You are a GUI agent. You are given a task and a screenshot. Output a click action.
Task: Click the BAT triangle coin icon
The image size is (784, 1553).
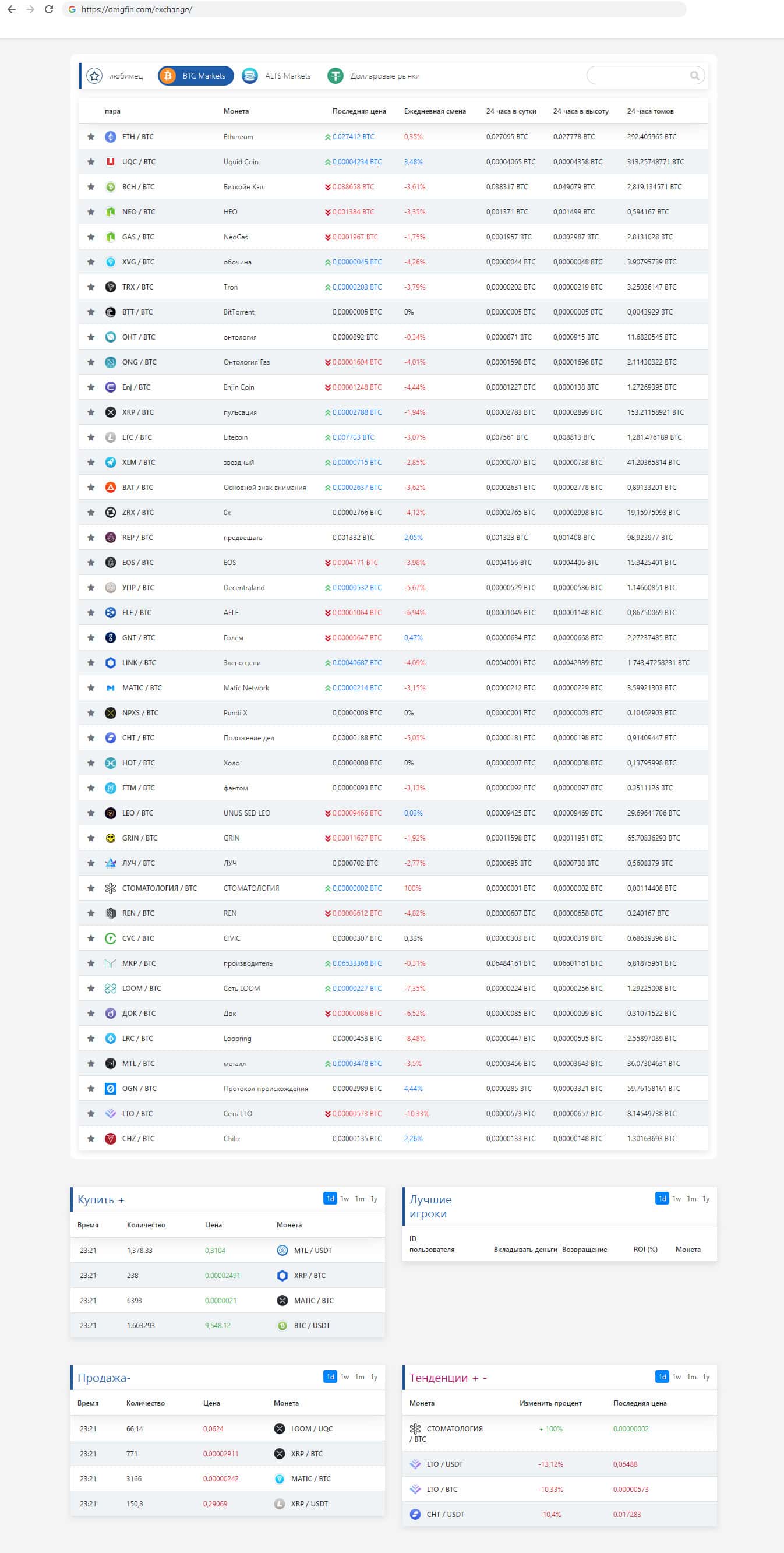pyautogui.click(x=110, y=487)
